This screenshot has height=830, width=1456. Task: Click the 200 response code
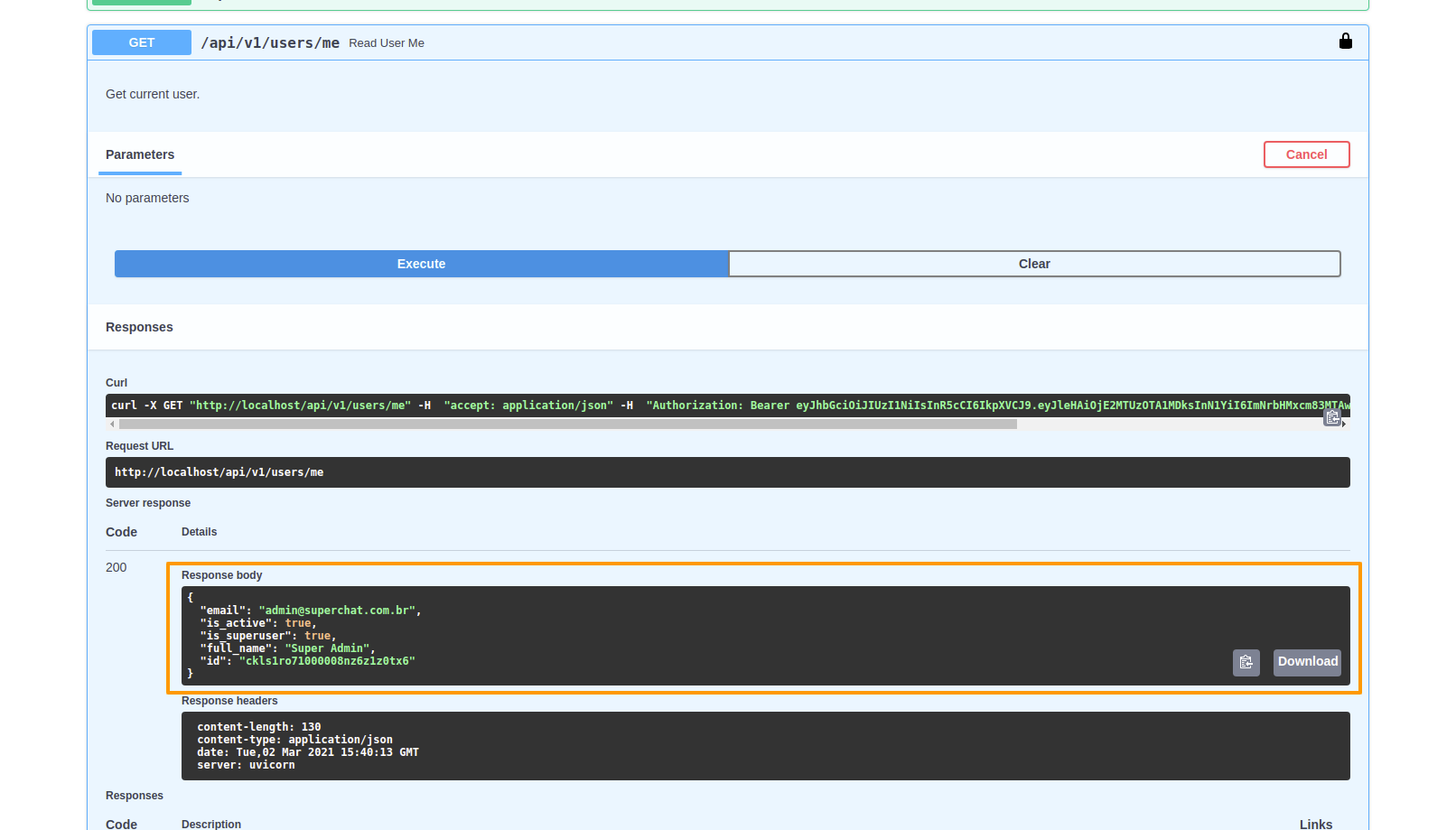(x=117, y=567)
